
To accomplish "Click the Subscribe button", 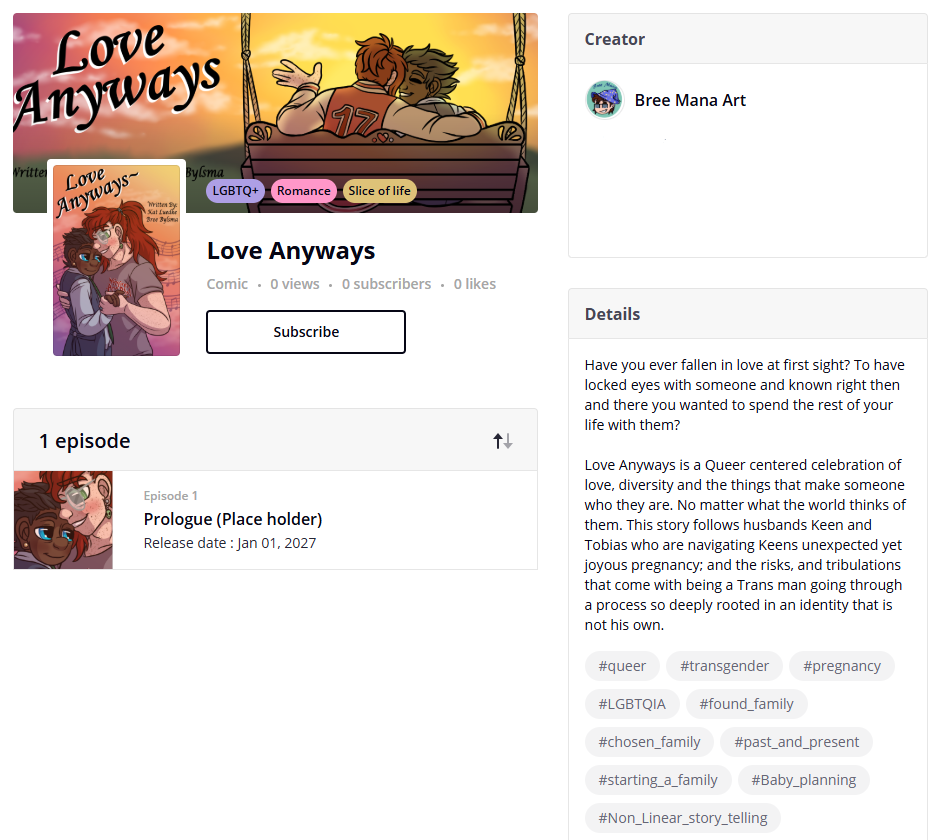I will point(306,332).
